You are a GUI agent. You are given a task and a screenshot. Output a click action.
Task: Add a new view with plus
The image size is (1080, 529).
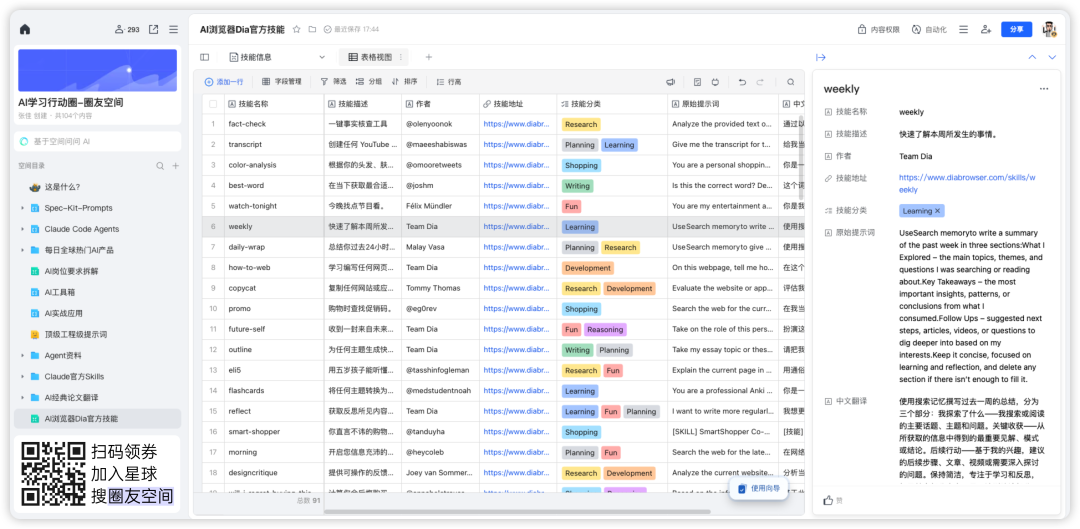[x=428, y=57]
